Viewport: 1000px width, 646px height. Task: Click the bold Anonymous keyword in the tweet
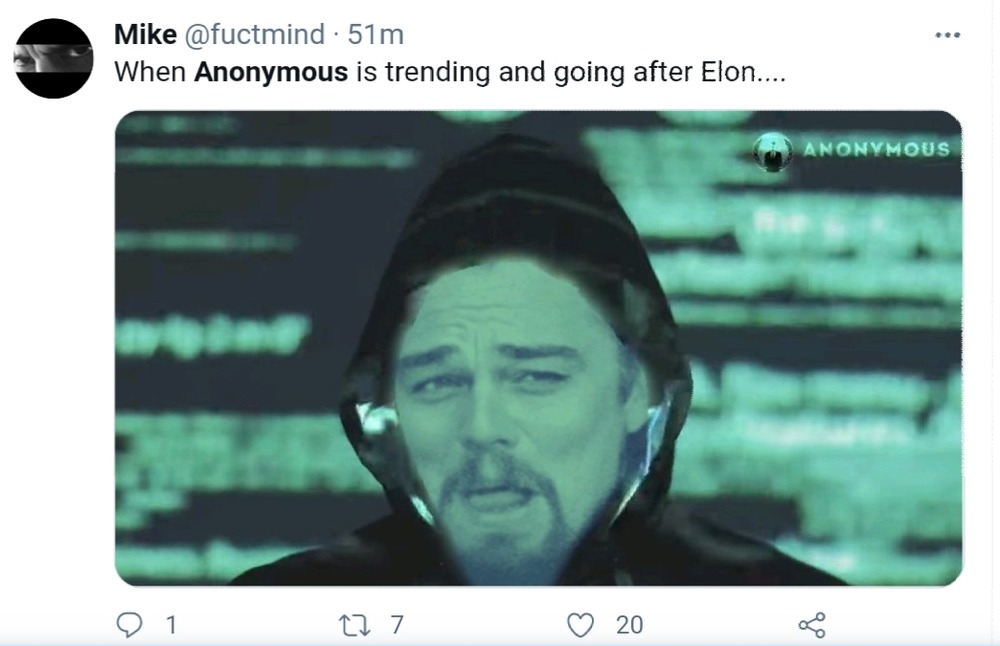271,72
